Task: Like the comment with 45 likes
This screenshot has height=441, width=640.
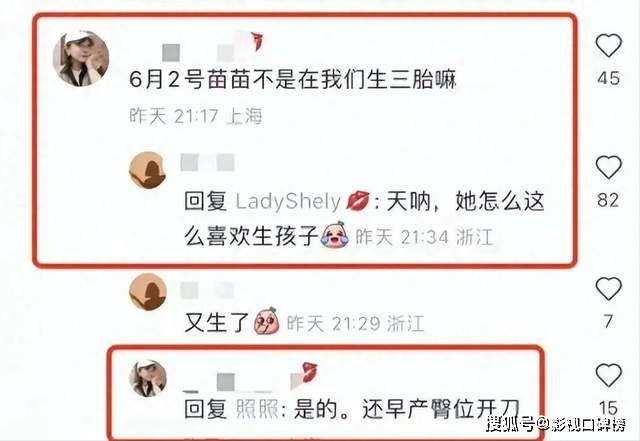Action: [x=608, y=45]
